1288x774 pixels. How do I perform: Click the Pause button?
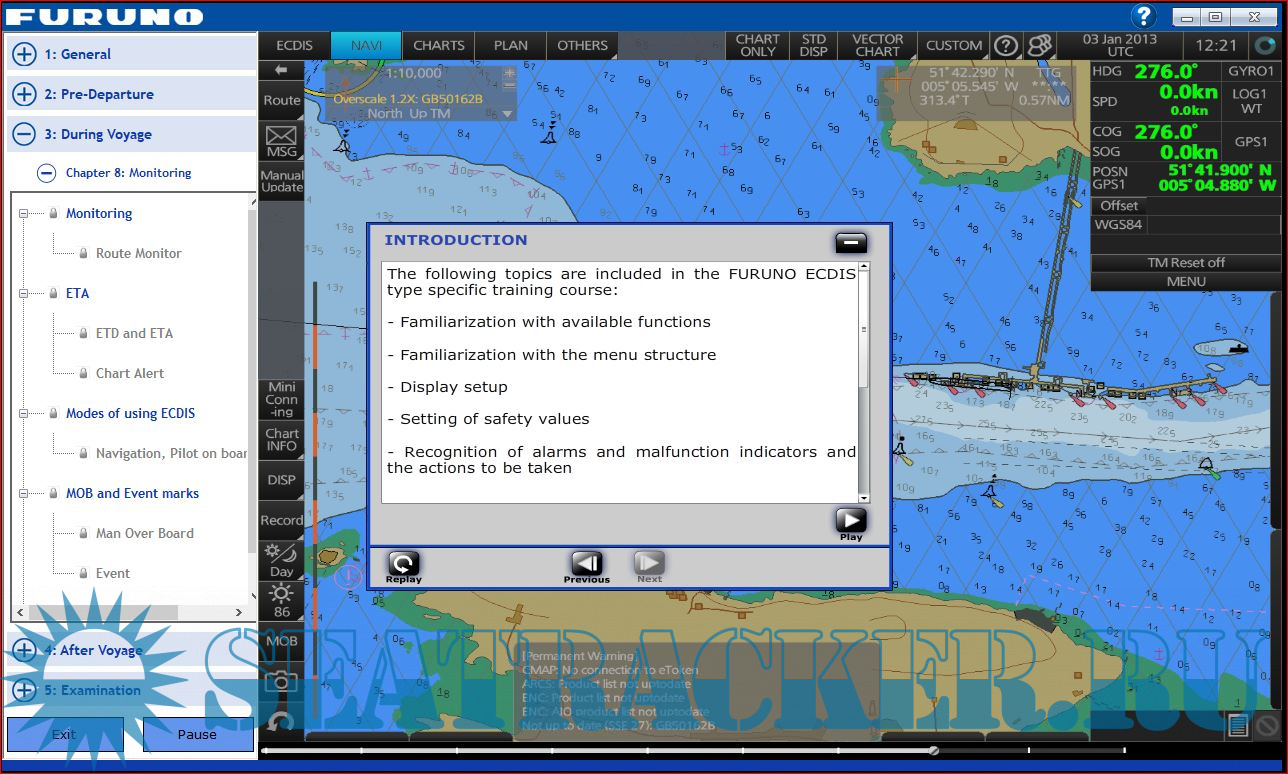tap(197, 734)
